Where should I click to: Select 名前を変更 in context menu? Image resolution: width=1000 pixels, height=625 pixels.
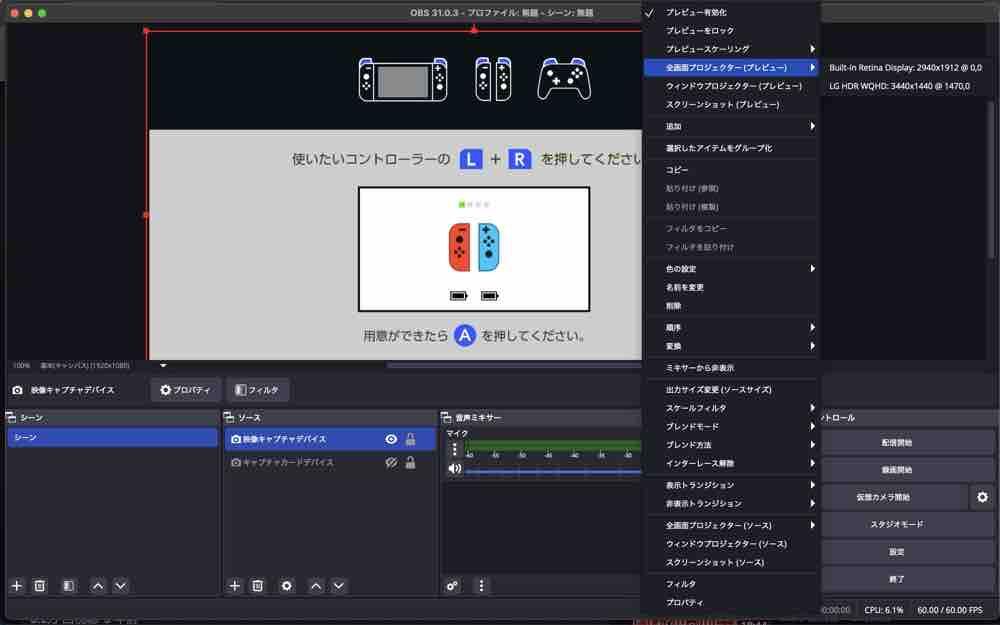click(731, 288)
